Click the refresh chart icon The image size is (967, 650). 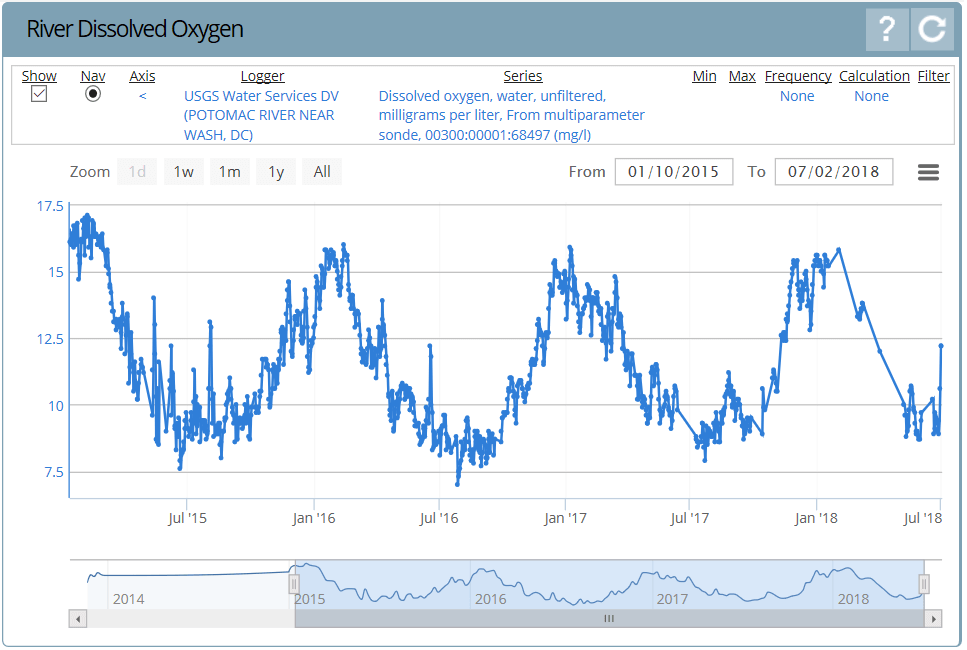(x=932, y=29)
